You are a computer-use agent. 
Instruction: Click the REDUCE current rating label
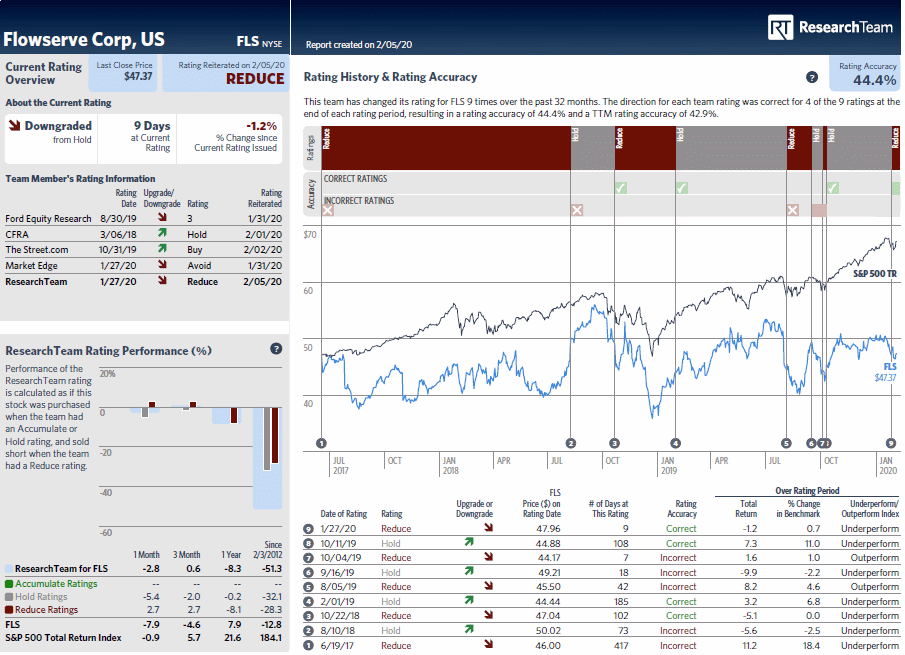pyautogui.click(x=255, y=79)
